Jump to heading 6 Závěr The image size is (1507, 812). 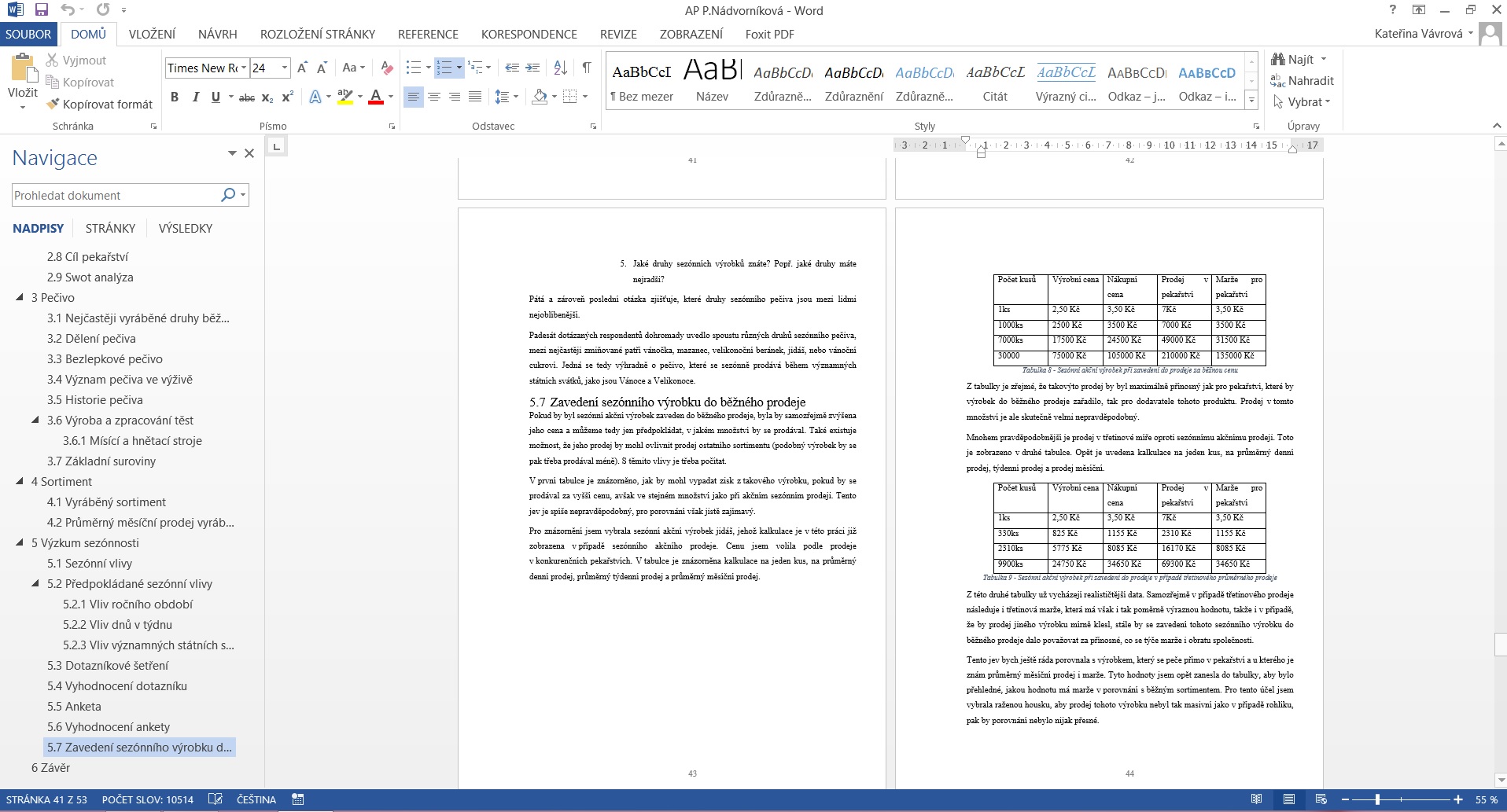[x=50, y=767]
